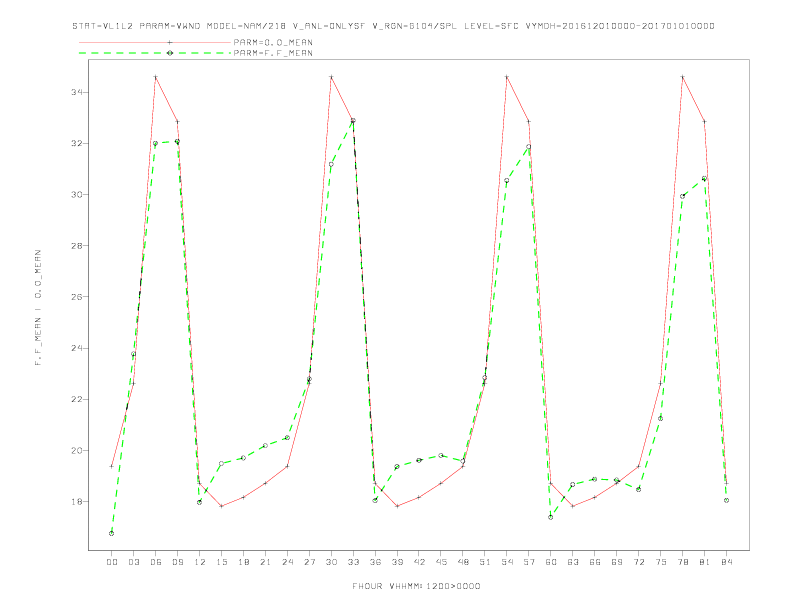Click x-axis tick label 45

pyautogui.click(x=441, y=562)
